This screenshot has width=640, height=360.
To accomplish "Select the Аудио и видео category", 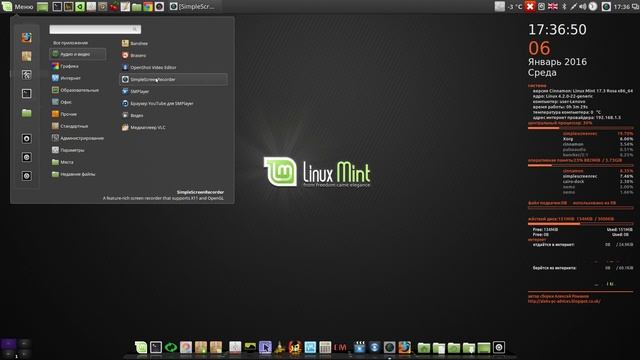I will [x=78, y=54].
